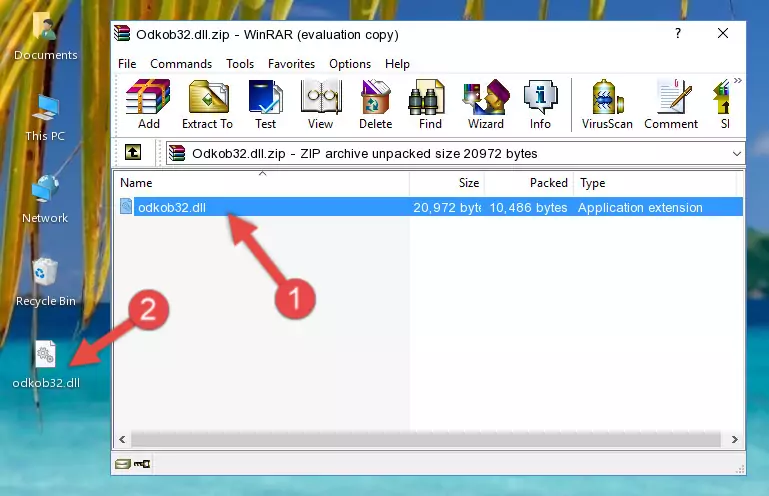Click the drive icon in status bar
This screenshot has height=496, width=769.
tap(123, 464)
